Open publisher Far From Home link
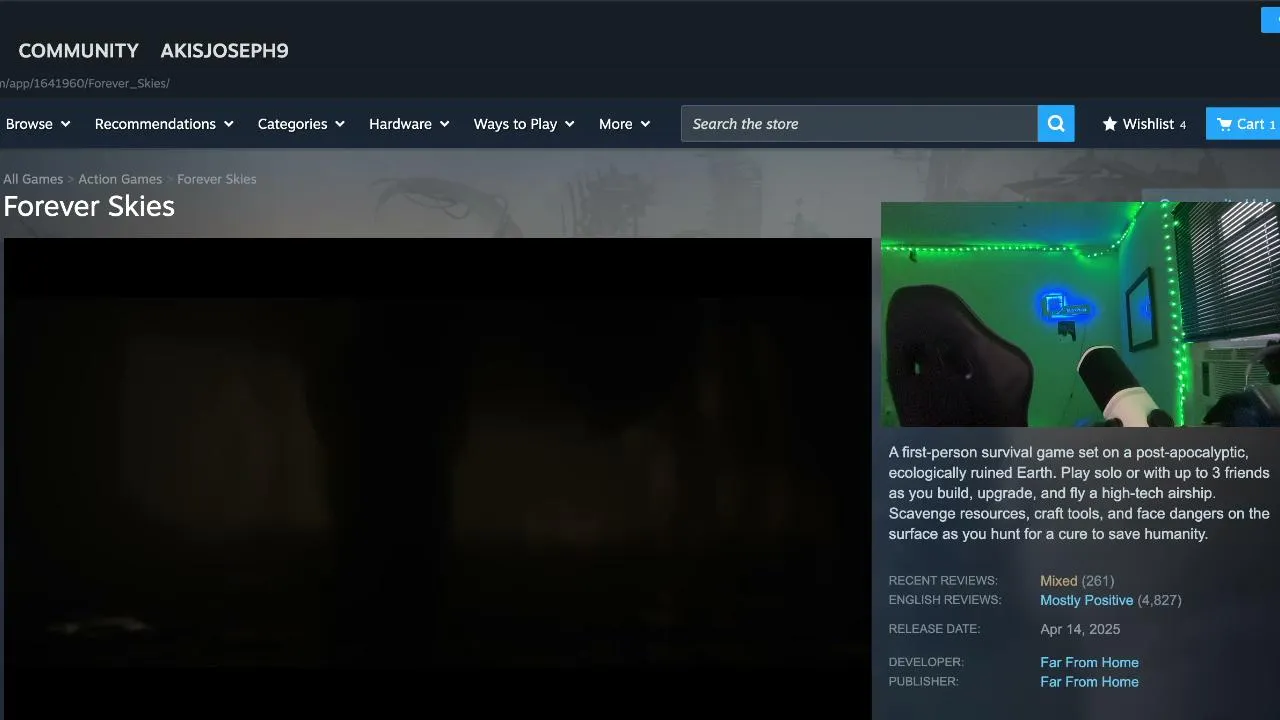Viewport: 1280px width, 720px height. [1089, 682]
